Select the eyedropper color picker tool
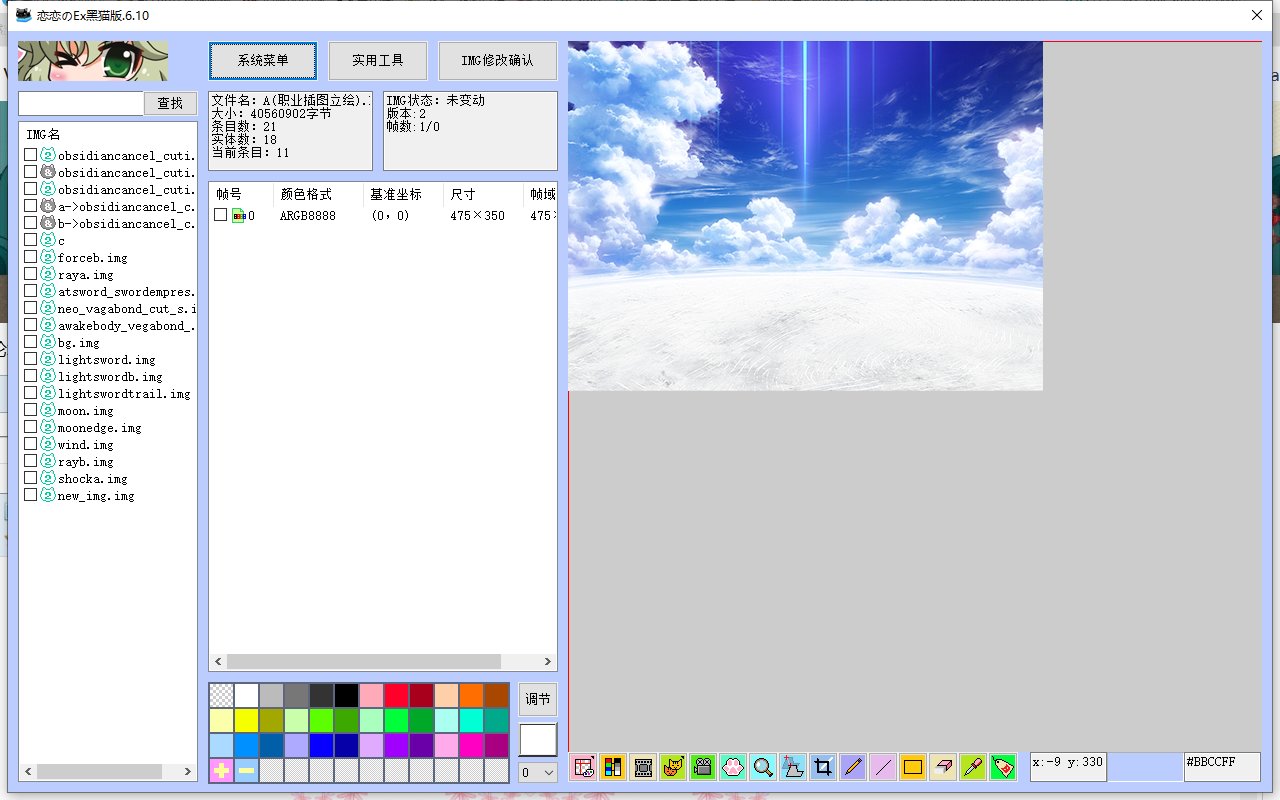1280x800 pixels. tap(972, 767)
